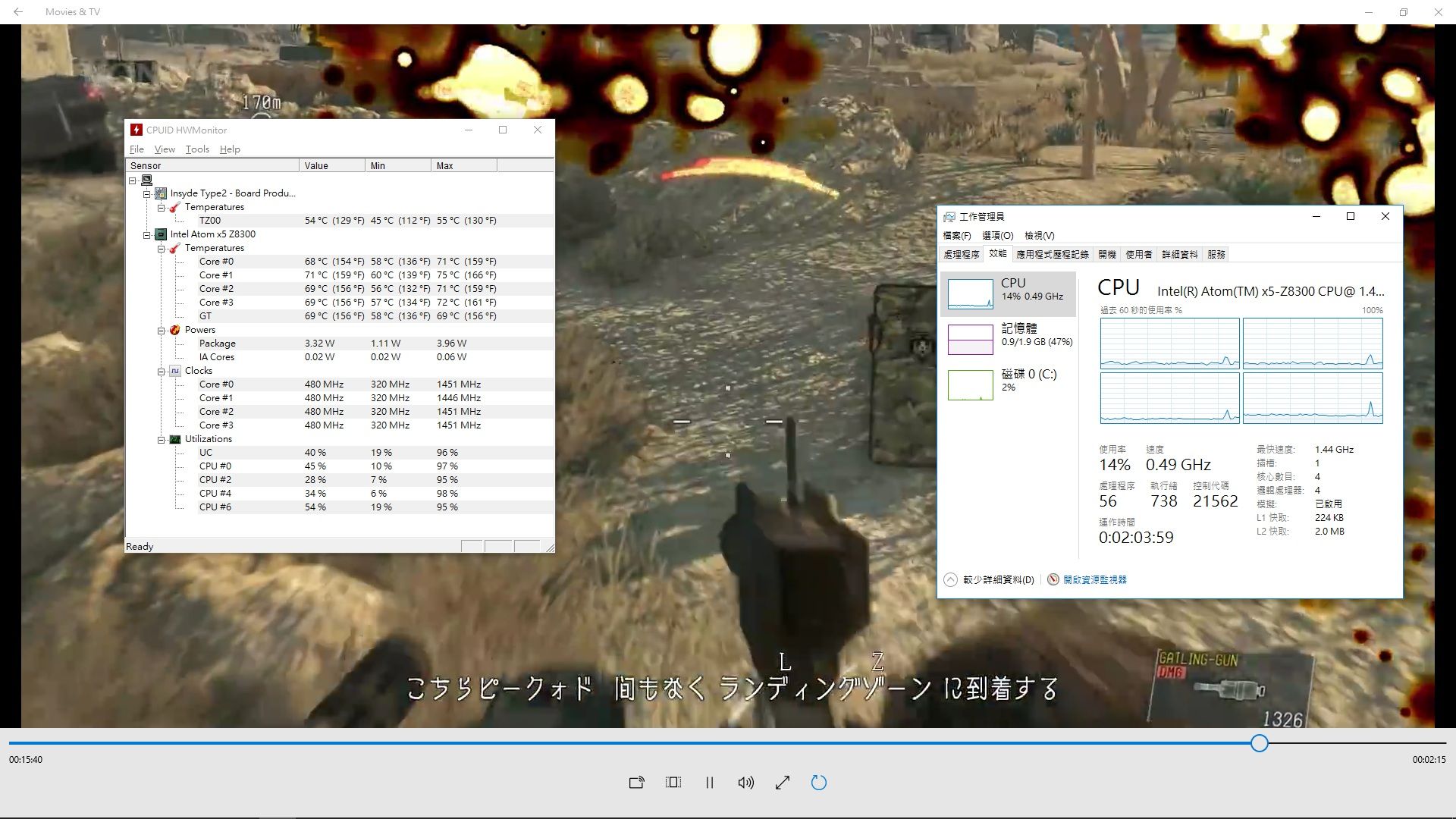
Task: Click the Clocks waveform icon
Action: tap(175, 371)
